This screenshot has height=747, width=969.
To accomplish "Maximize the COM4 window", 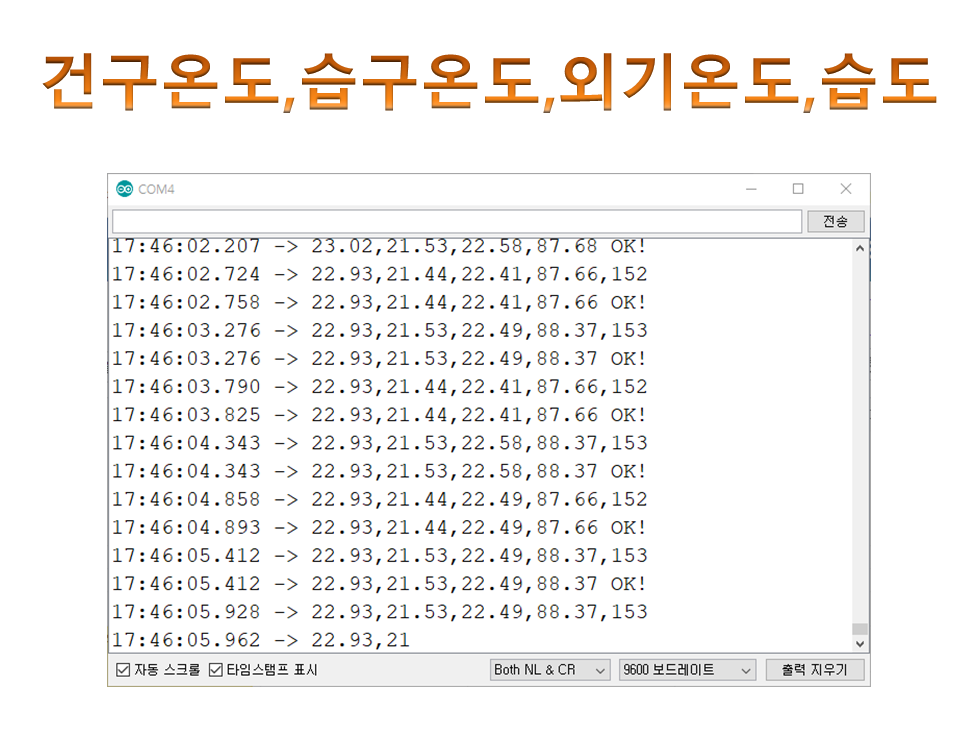I will [x=798, y=189].
